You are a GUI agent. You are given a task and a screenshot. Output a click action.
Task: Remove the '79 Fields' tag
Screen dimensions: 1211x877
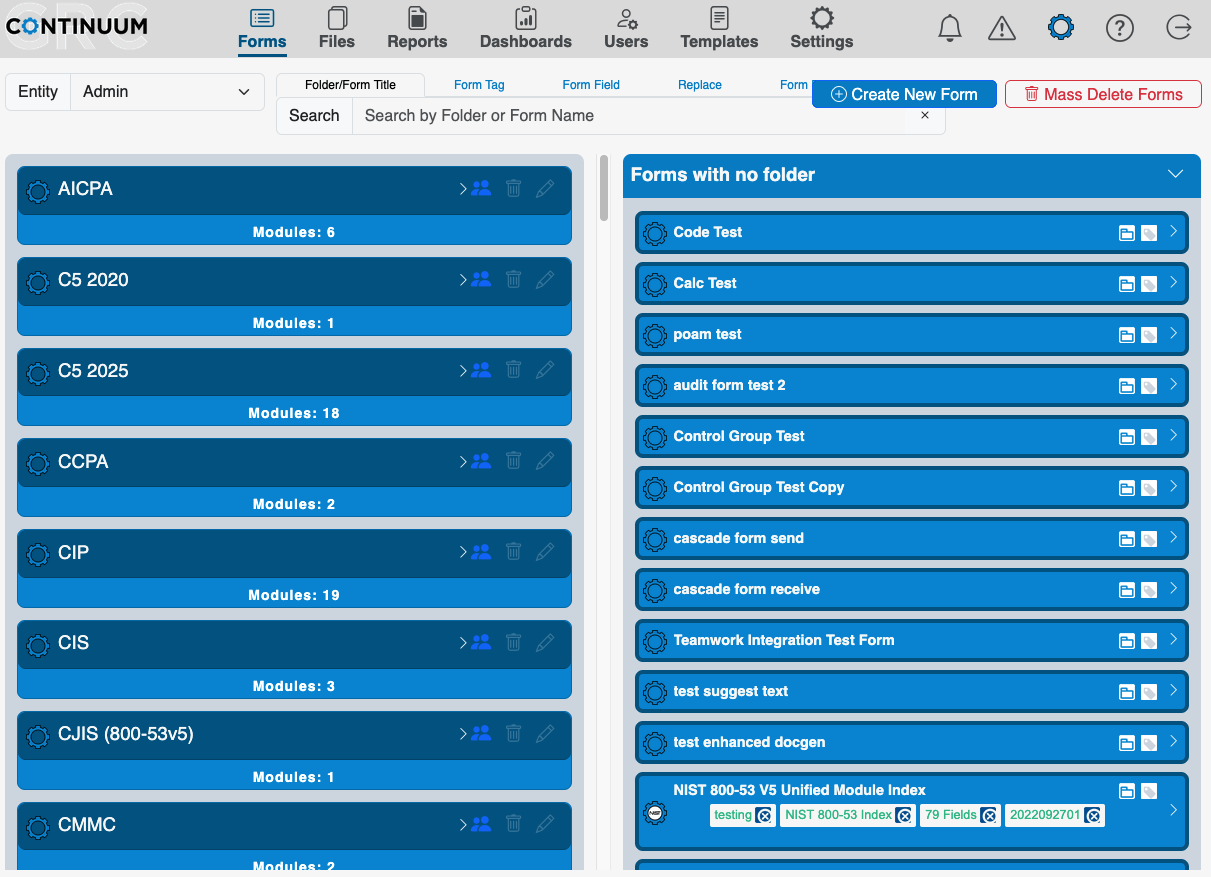click(989, 815)
